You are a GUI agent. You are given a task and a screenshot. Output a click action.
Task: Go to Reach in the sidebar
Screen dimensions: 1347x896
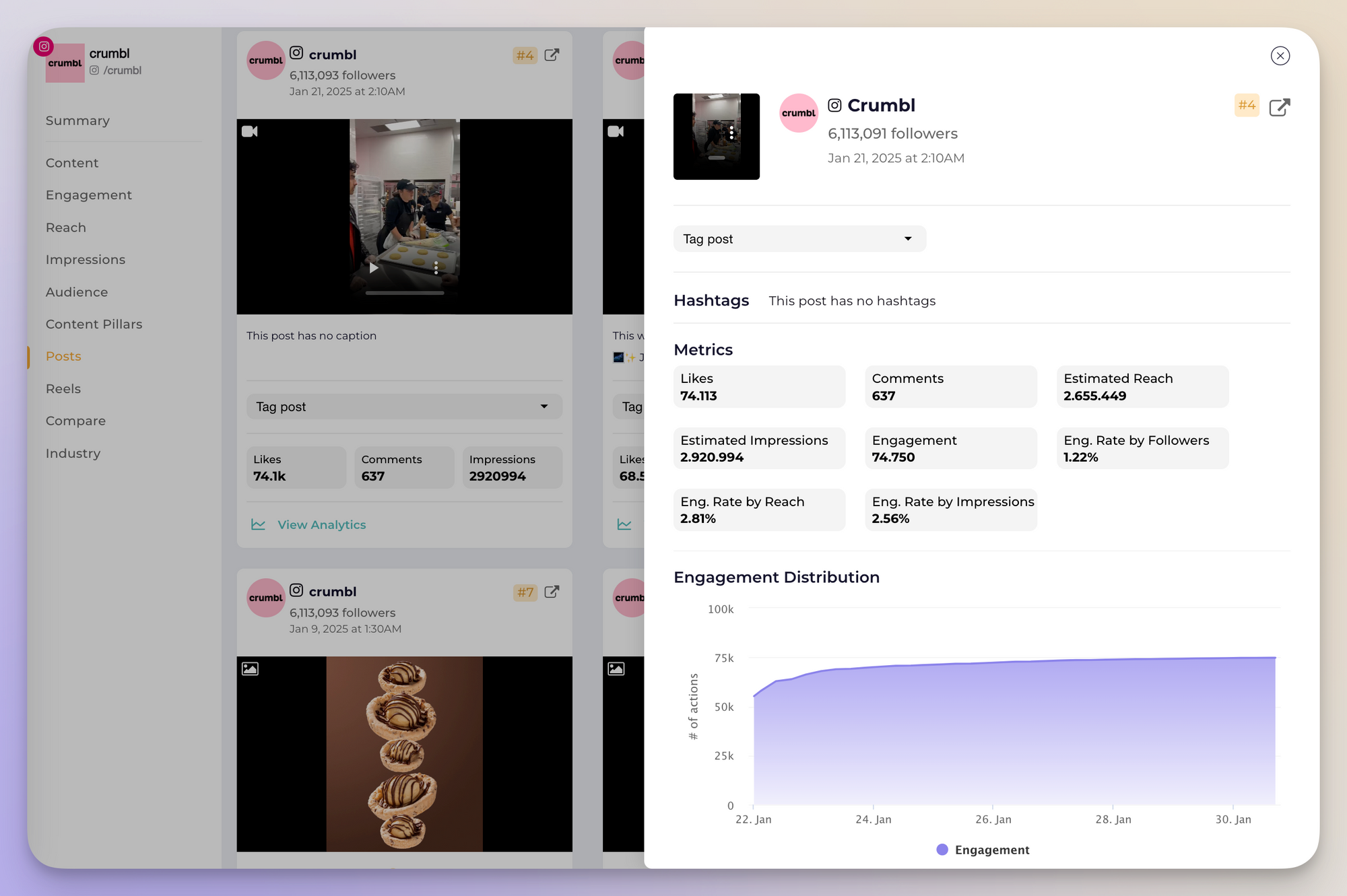pos(66,228)
